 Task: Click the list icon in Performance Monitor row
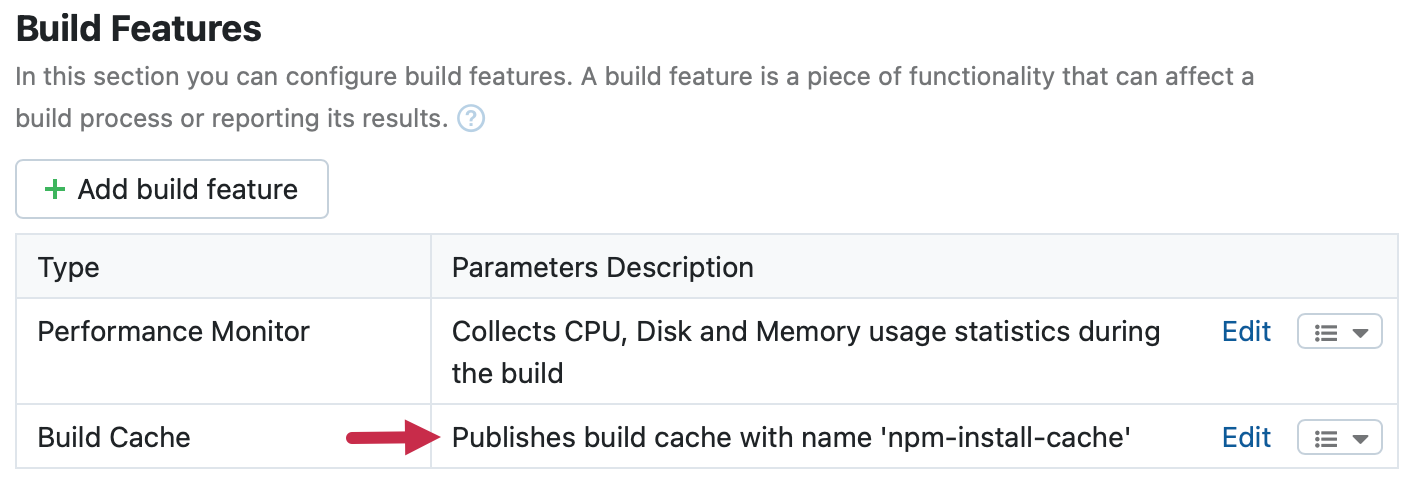pyautogui.click(x=1326, y=333)
